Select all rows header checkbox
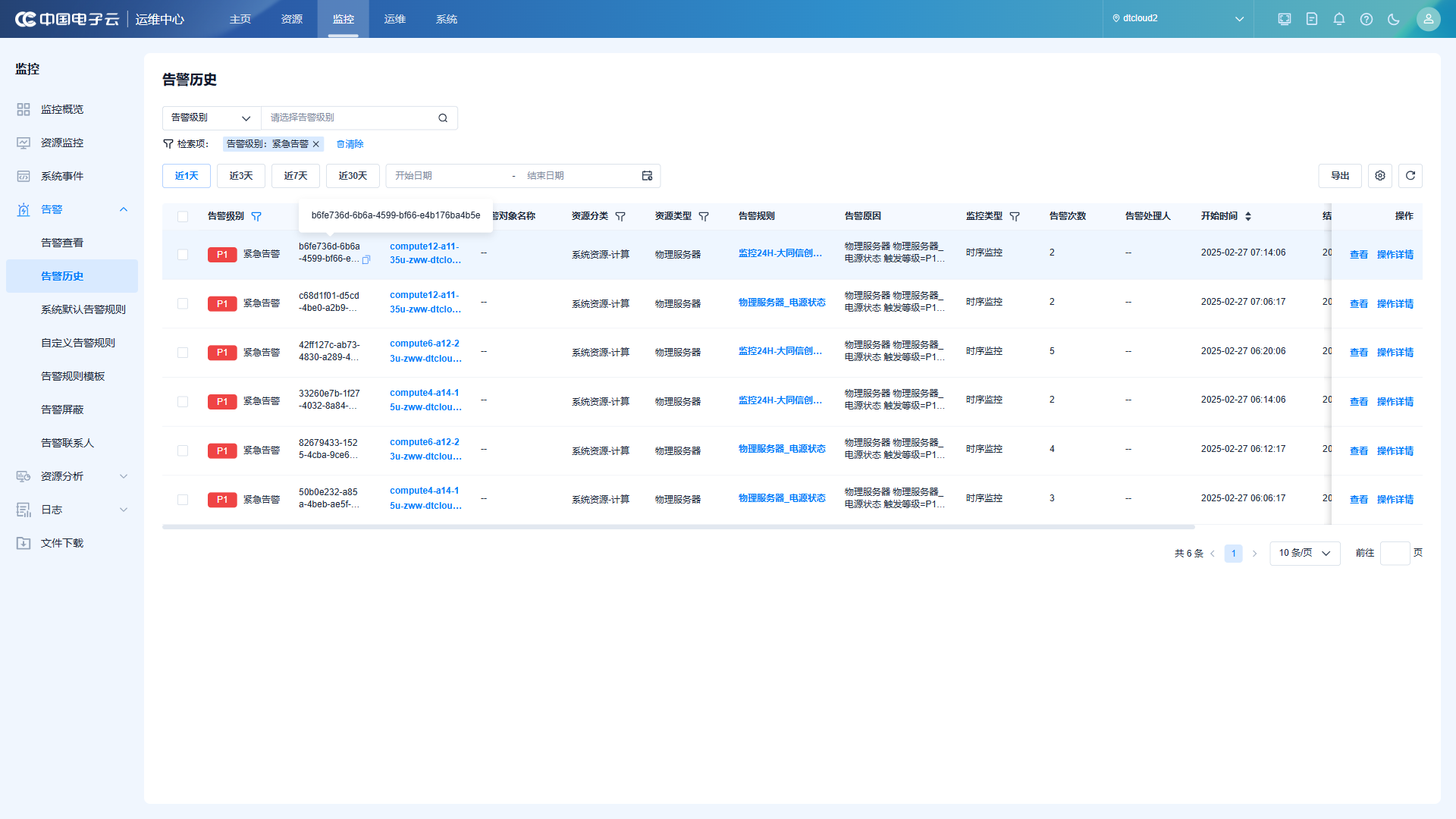 click(x=183, y=217)
